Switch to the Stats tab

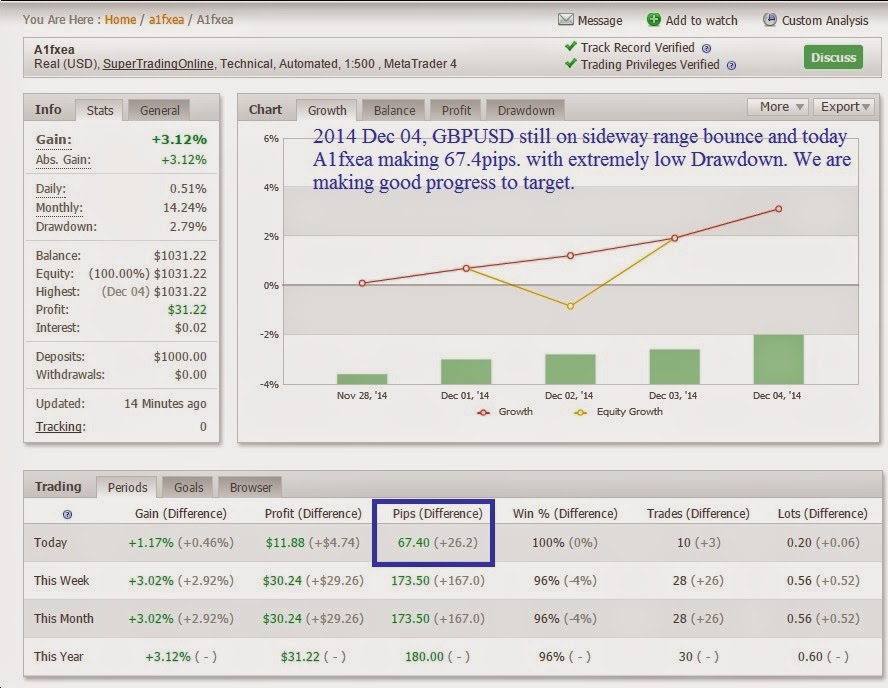click(100, 110)
